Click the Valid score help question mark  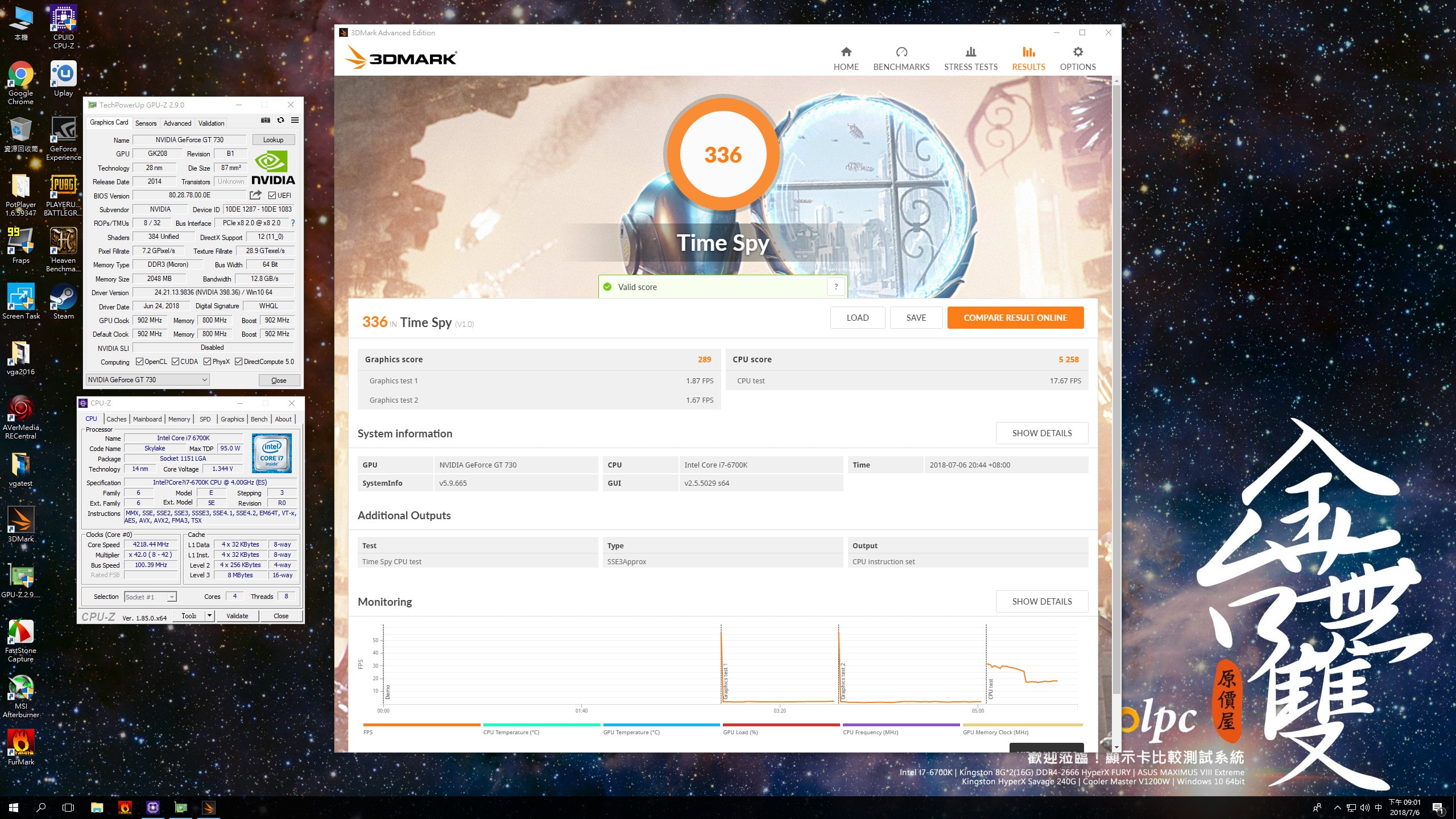pos(835,287)
